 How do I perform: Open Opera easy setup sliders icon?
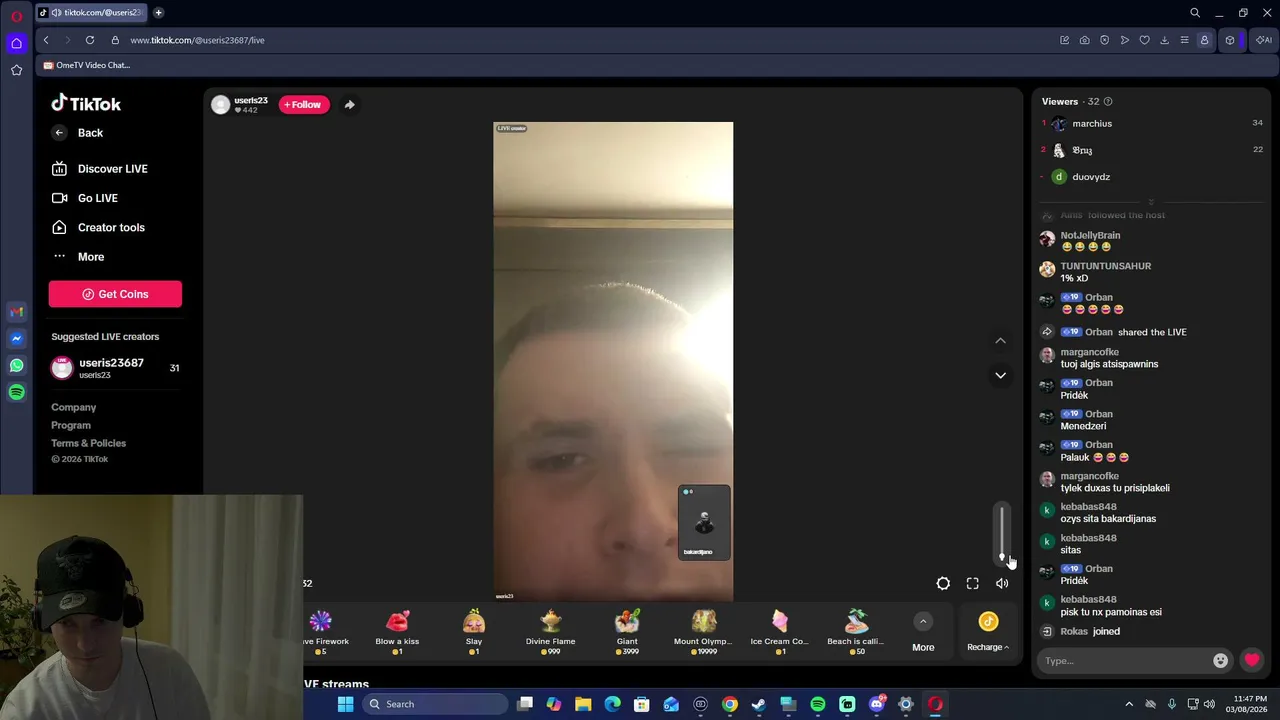point(1184,40)
